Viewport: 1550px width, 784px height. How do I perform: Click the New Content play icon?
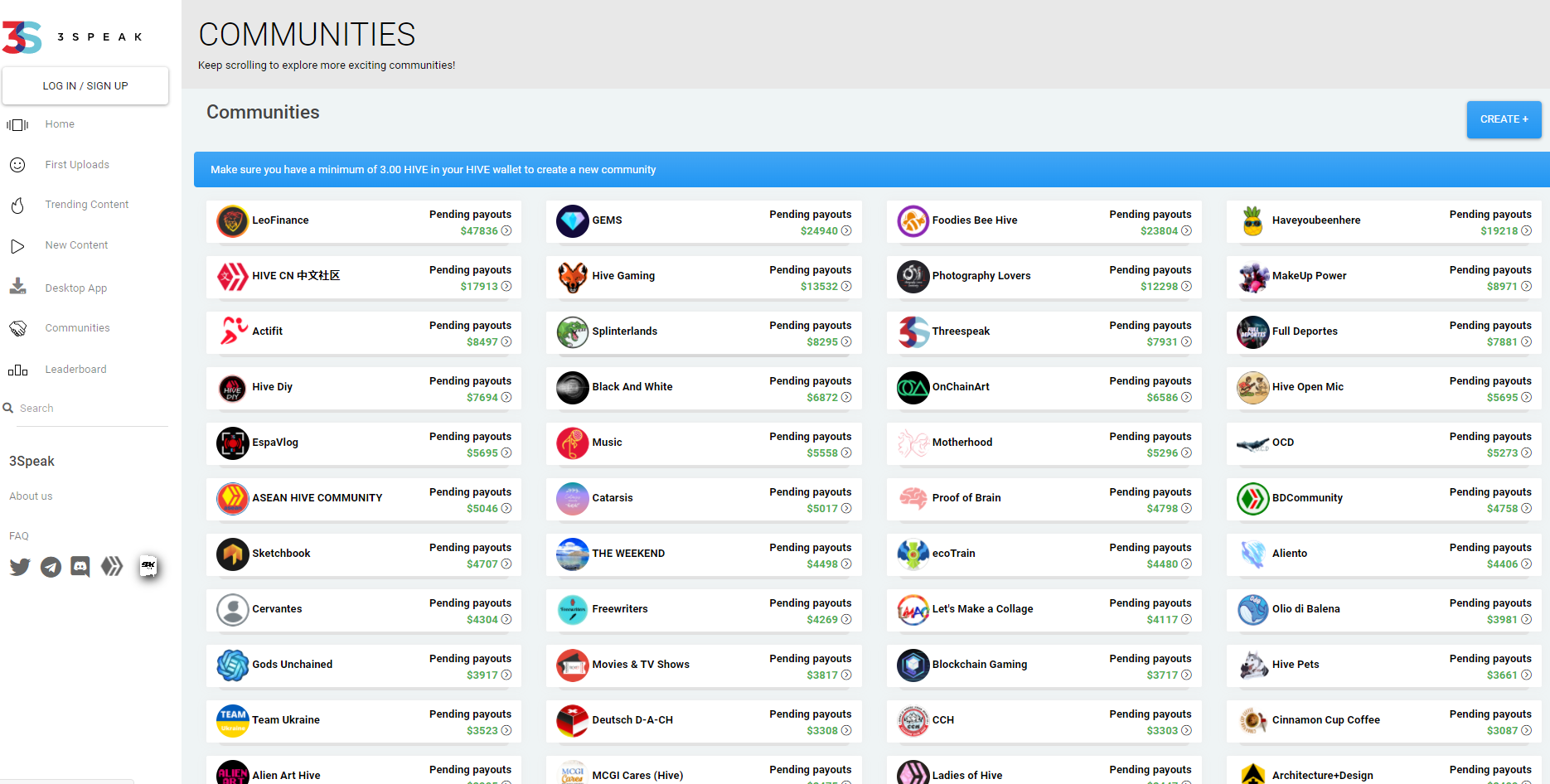click(17, 246)
